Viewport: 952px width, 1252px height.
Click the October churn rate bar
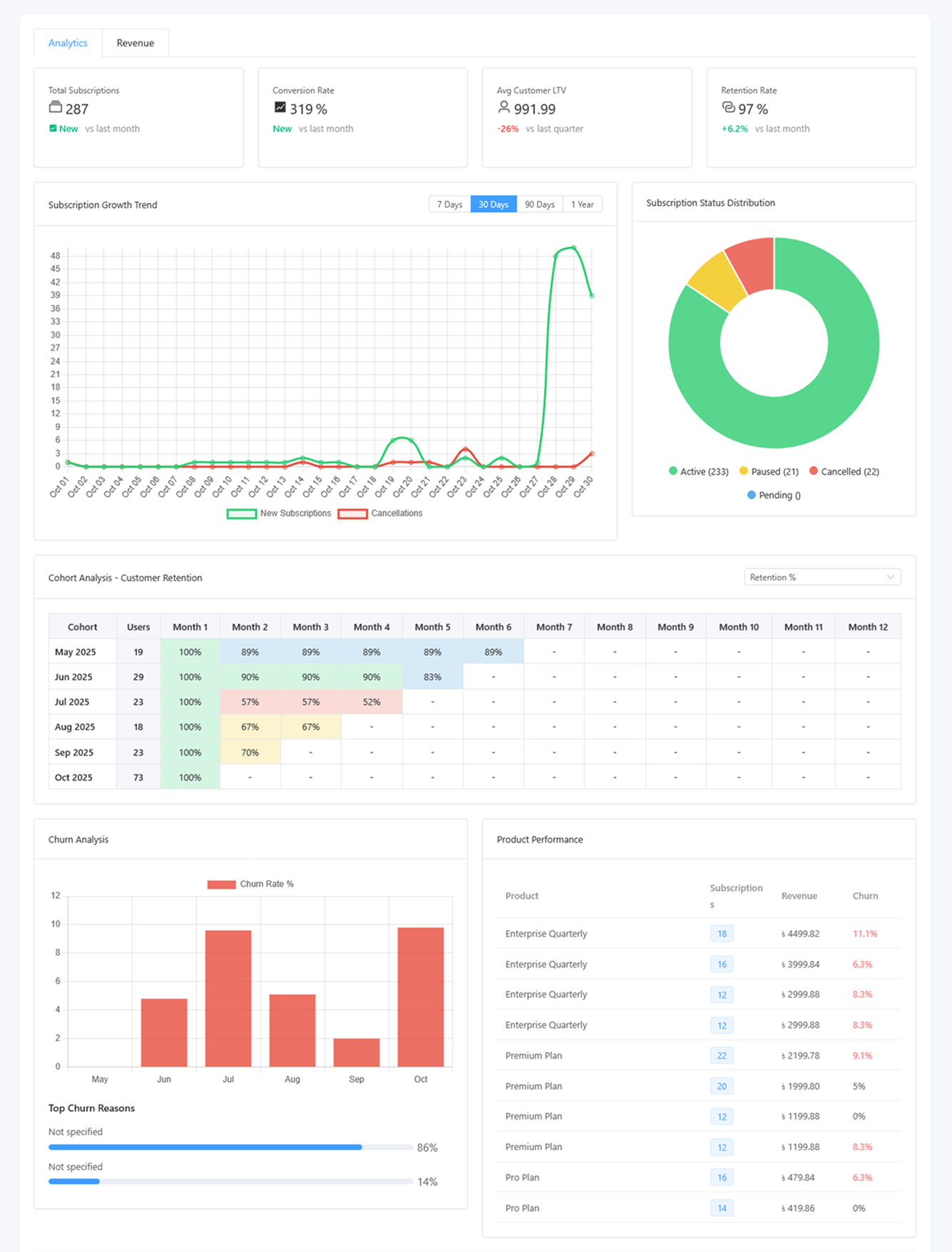tap(421, 997)
